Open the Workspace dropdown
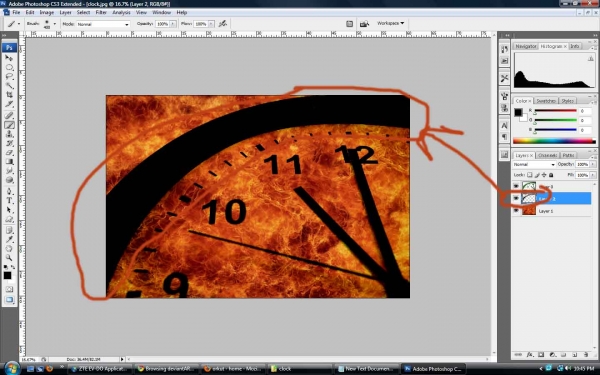The image size is (600, 375). click(x=390, y=23)
